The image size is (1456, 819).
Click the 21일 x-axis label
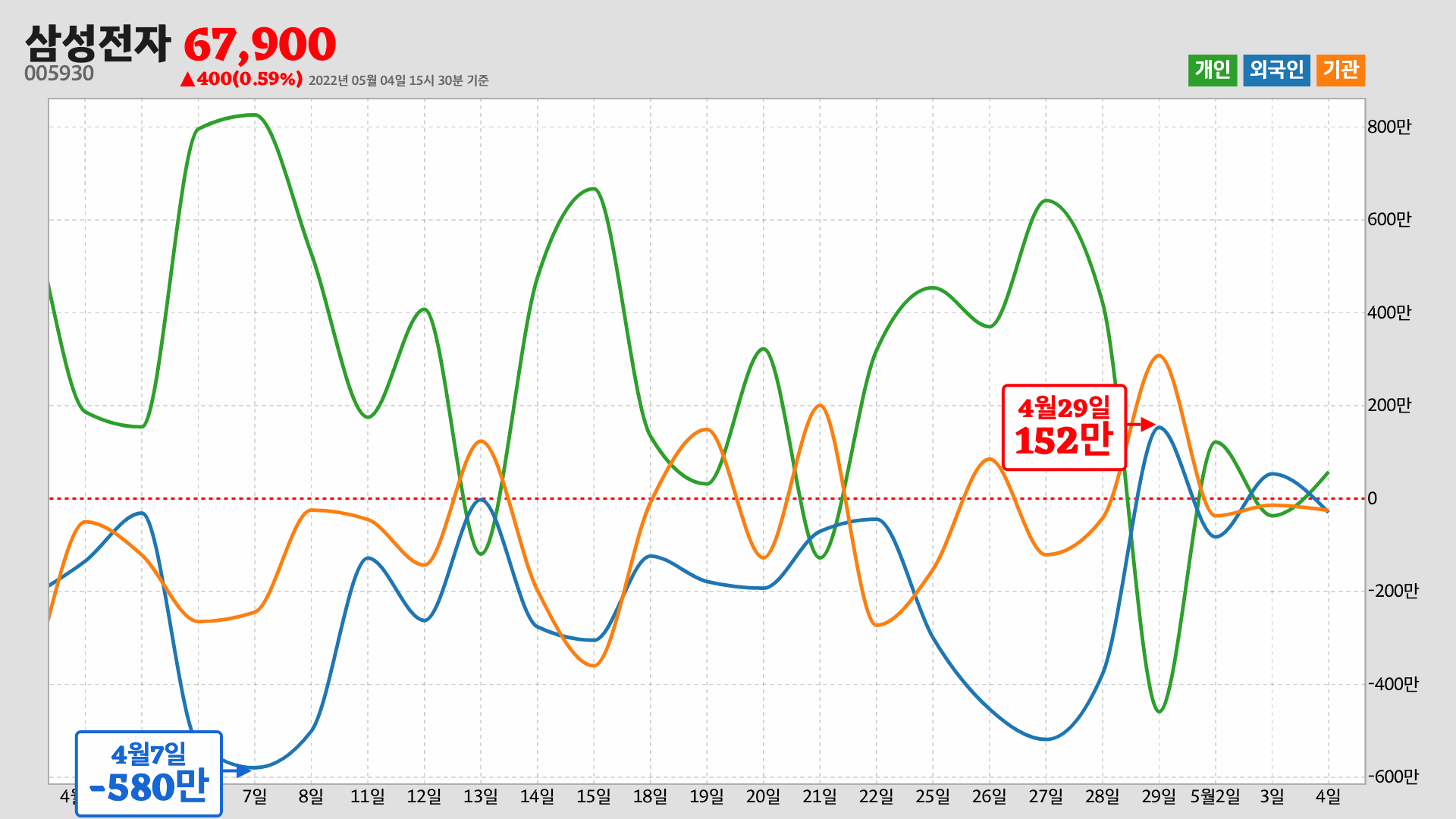click(x=820, y=796)
